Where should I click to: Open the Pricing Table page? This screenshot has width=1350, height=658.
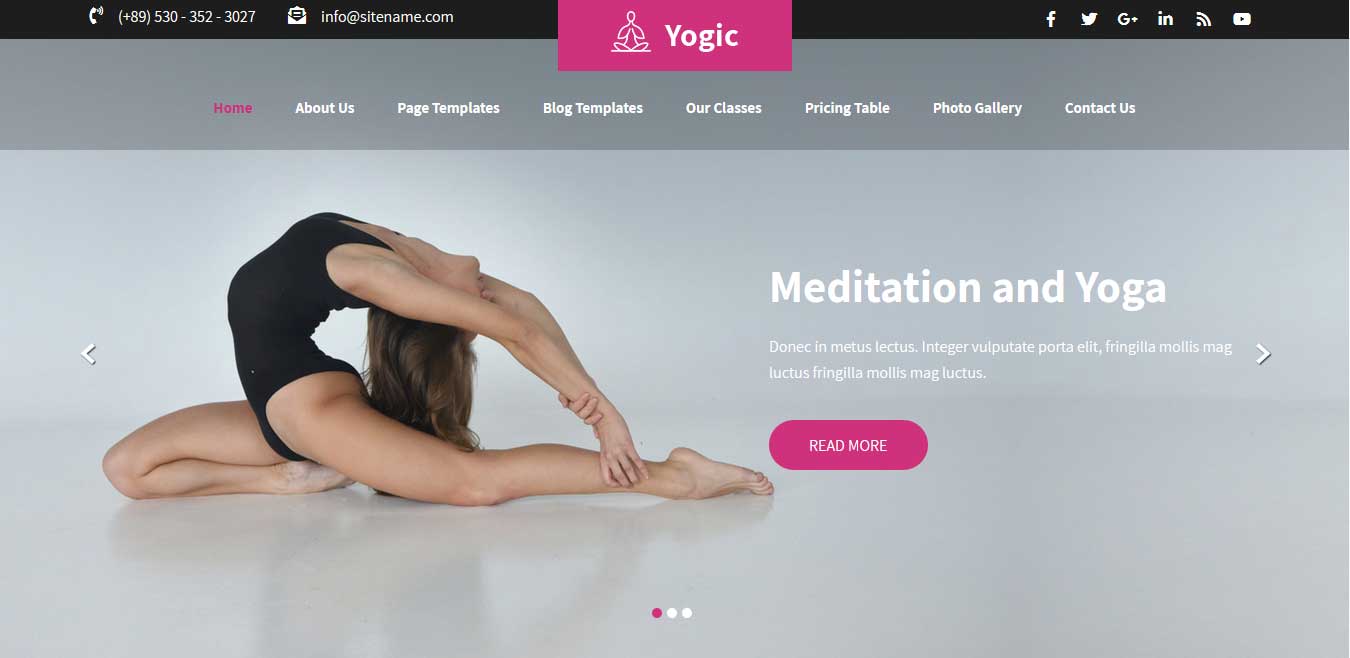[x=847, y=108]
